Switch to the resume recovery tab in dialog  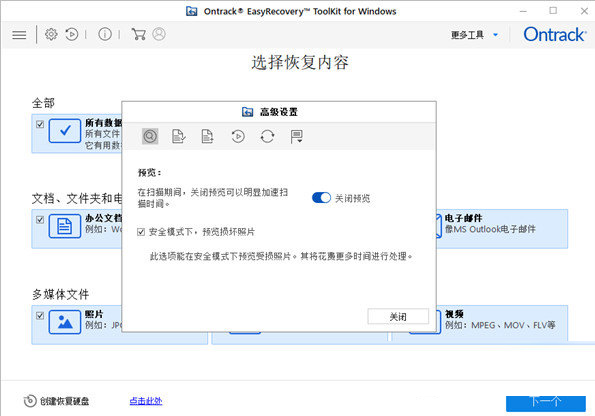coord(238,136)
